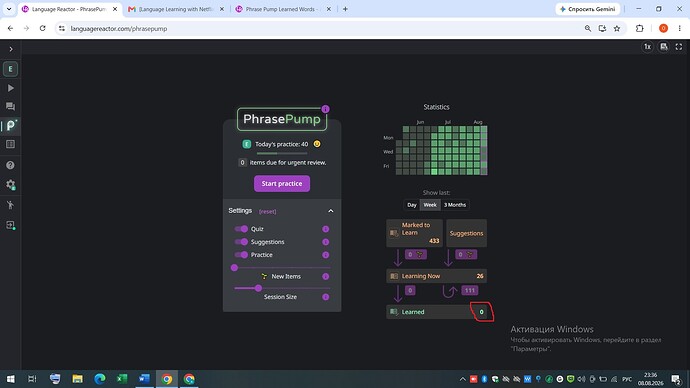Screen dimensions: 690x388
Task: Open the browser extensions puzzle icon
Action: point(640,29)
